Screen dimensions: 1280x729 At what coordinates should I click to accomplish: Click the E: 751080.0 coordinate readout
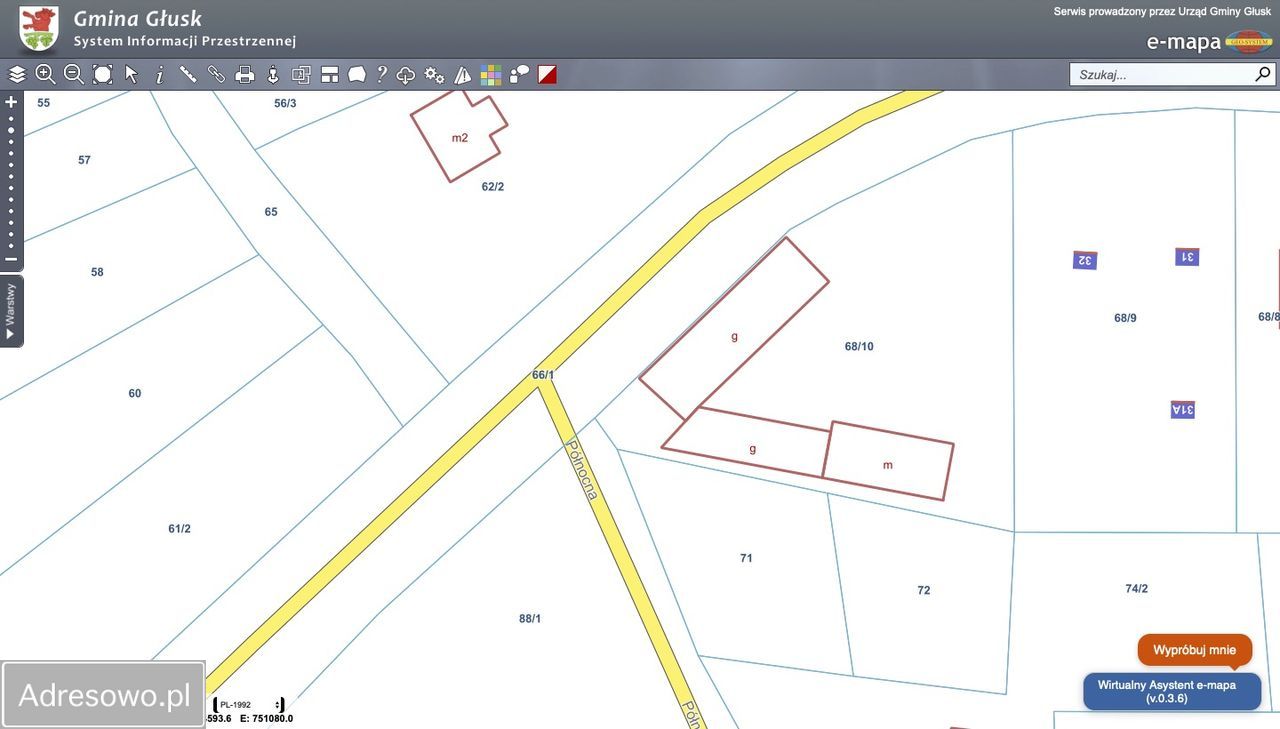[266, 718]
